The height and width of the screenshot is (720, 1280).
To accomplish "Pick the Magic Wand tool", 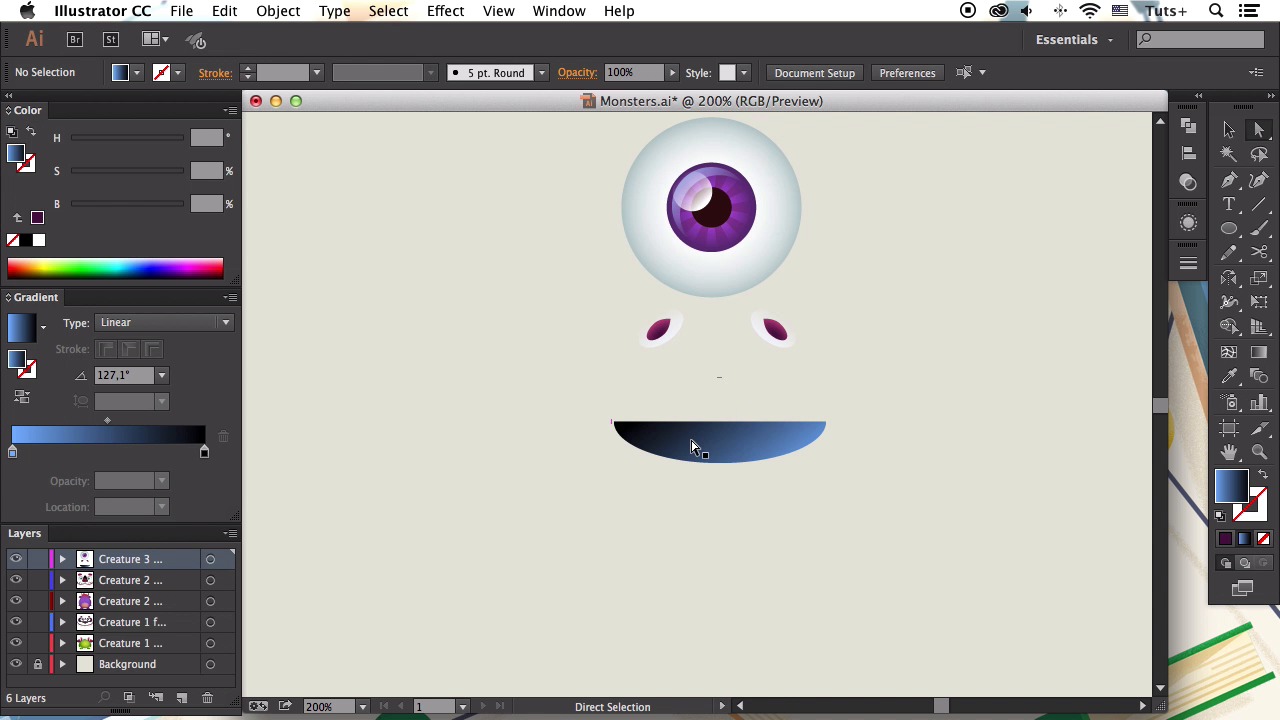I will pos(1229,155).
